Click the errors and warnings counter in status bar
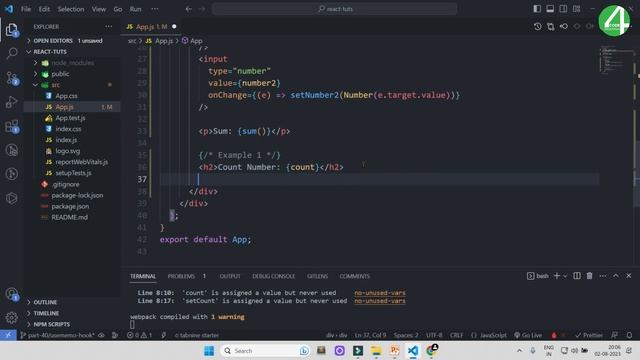The height and width of the screenshot is (360, 640). click(139, 335)
